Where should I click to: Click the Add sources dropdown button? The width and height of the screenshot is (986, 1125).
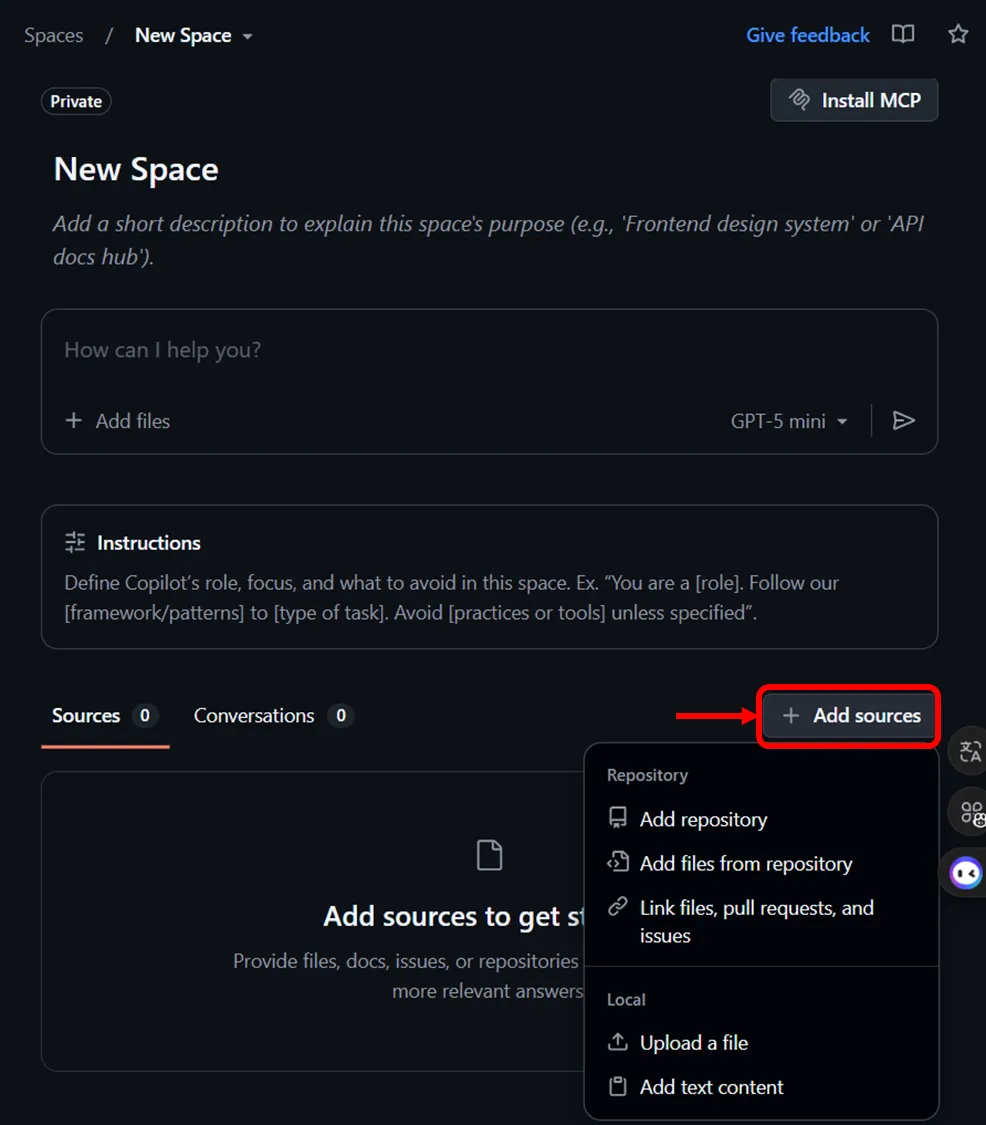850,716
